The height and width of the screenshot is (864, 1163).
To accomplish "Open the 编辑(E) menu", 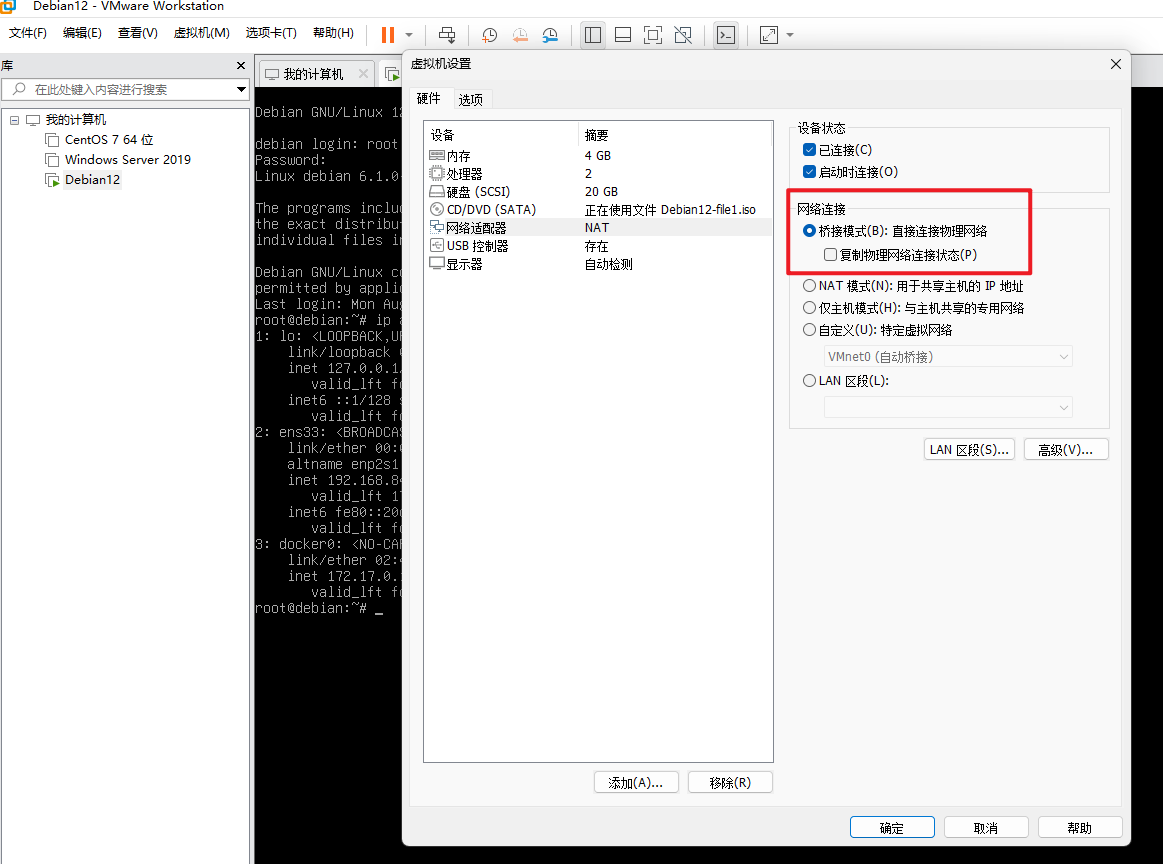I will [82, 33].
